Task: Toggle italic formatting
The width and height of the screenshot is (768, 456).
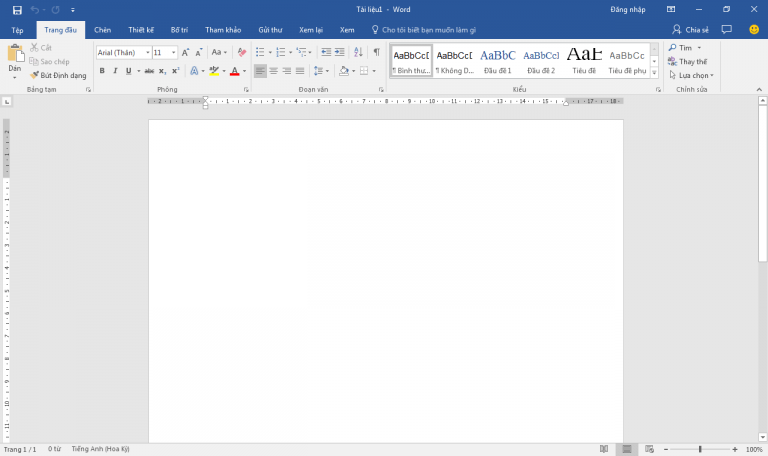Action: pyautogui.click(x=115, y=71)
